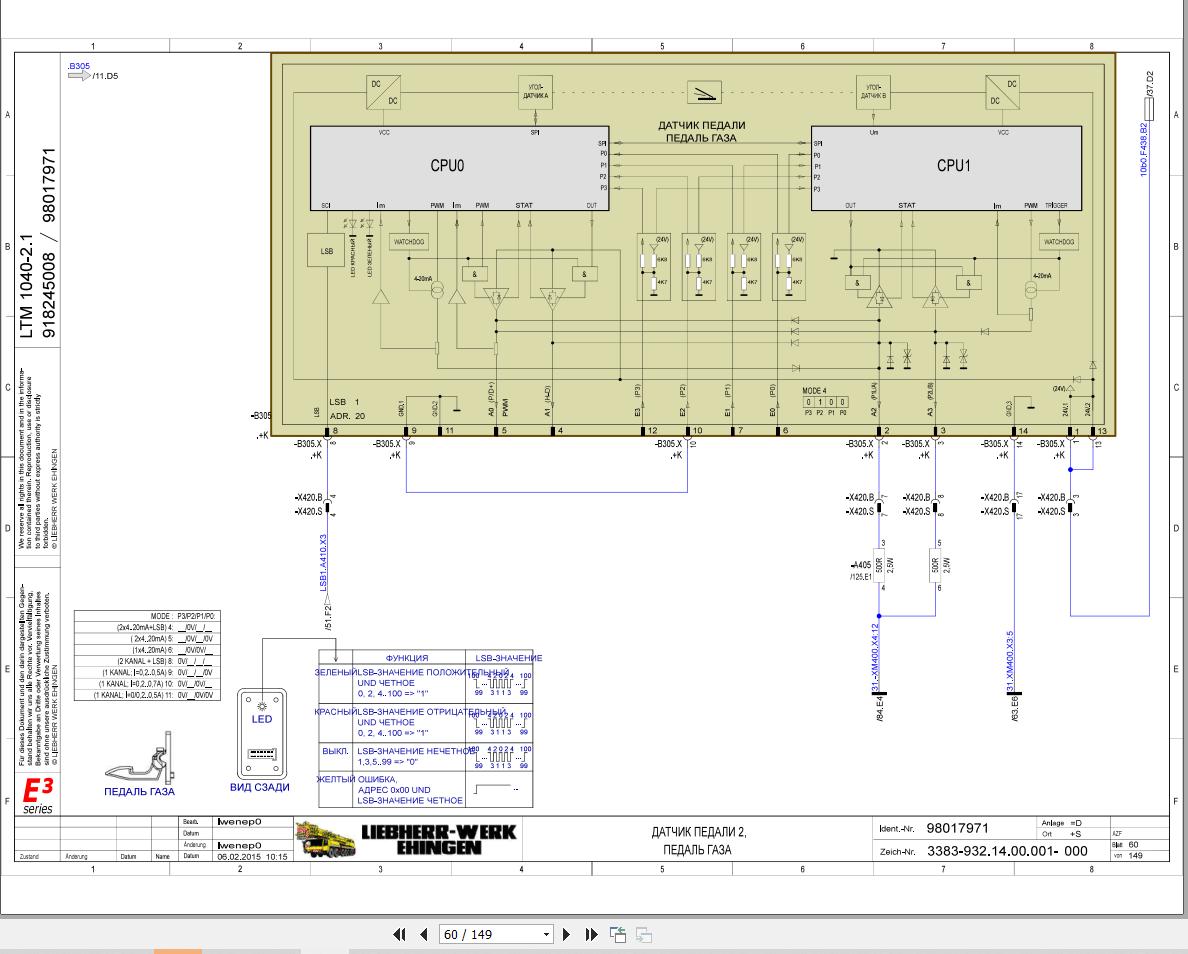Click the orange horizontal scrollbar thumb

coord(177,952)
